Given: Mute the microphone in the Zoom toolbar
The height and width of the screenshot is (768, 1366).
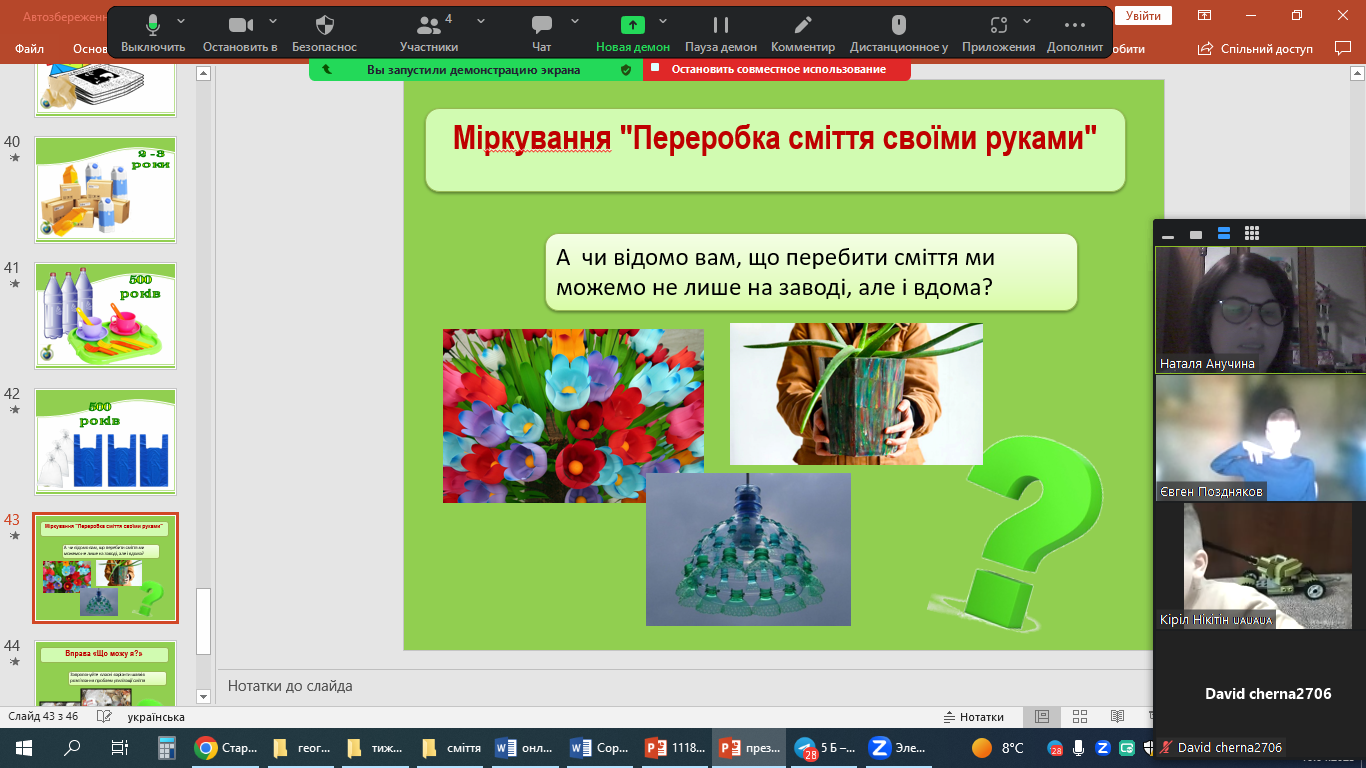Looking at the screenshot, I should point(153,26).
